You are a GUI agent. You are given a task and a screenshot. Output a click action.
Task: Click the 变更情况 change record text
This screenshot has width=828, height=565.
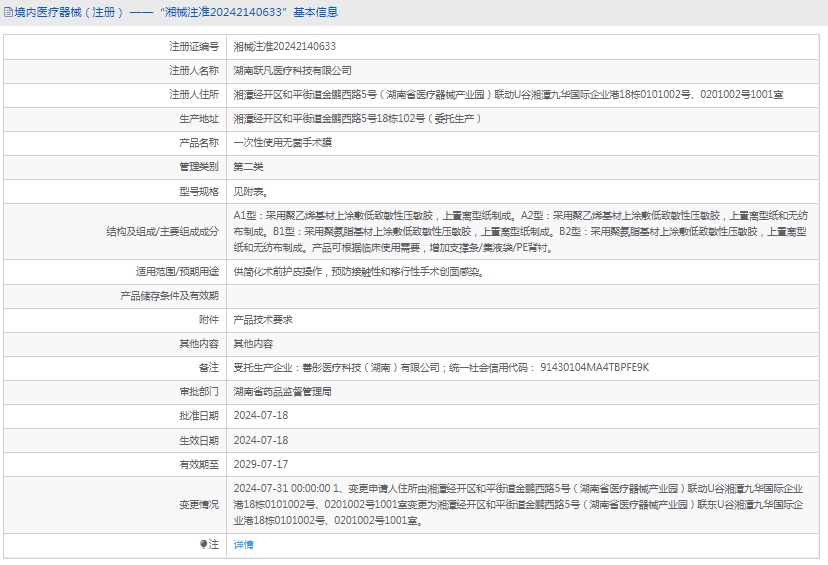click(x=518, y=504)
